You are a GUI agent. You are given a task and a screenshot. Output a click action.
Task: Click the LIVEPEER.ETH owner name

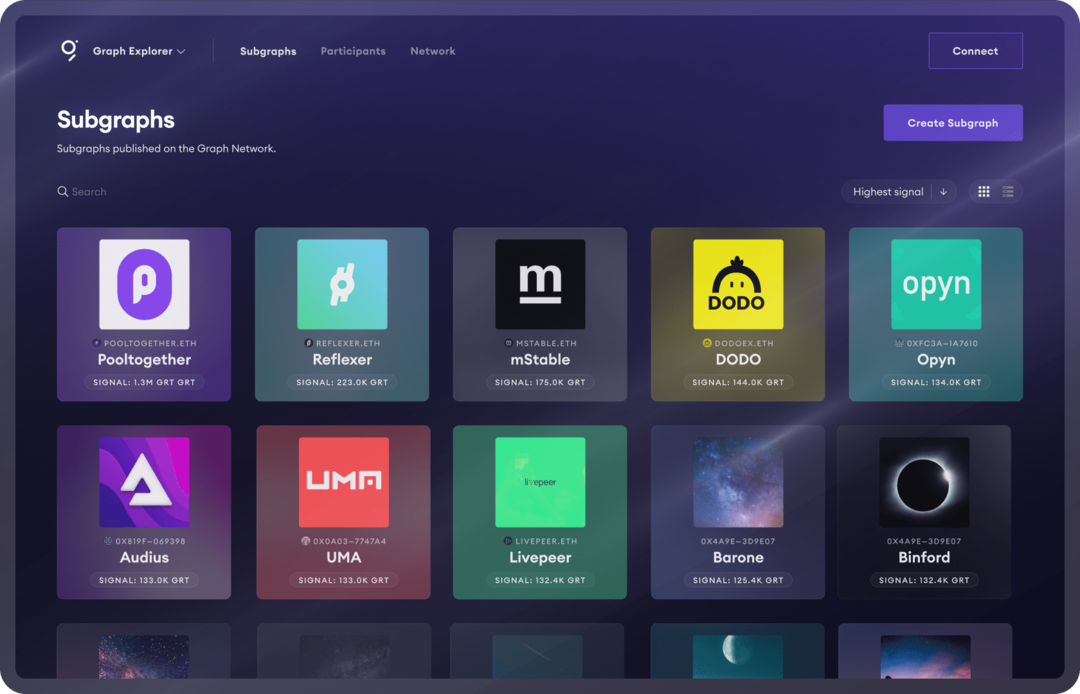click(x=546, y=540)
